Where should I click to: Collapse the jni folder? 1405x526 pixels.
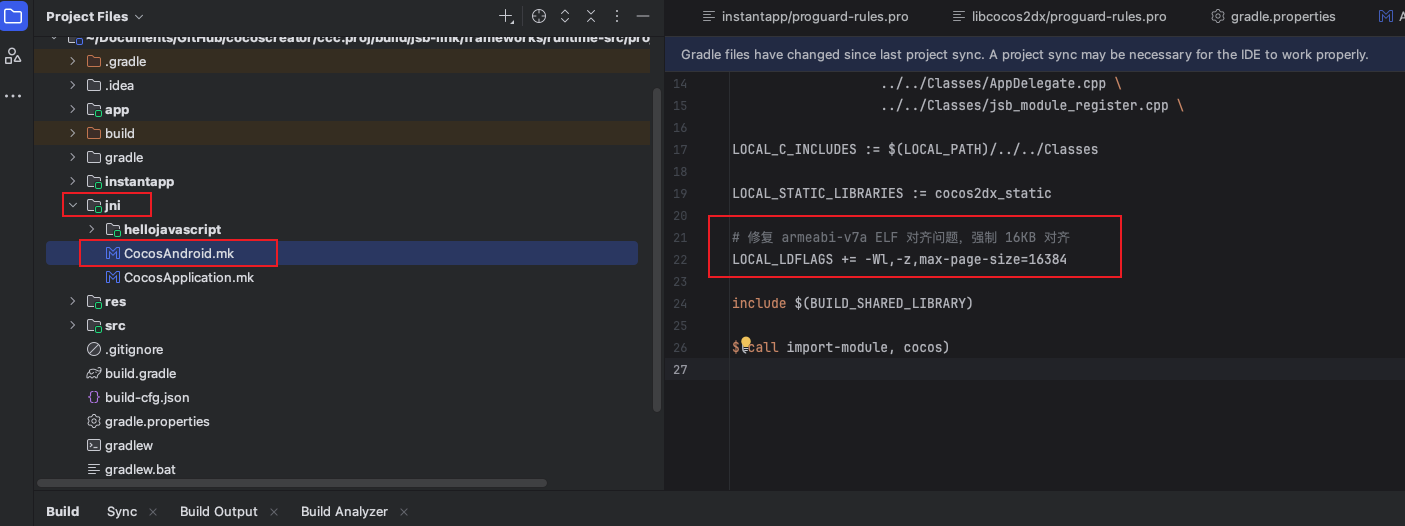(x=72, y=206)
